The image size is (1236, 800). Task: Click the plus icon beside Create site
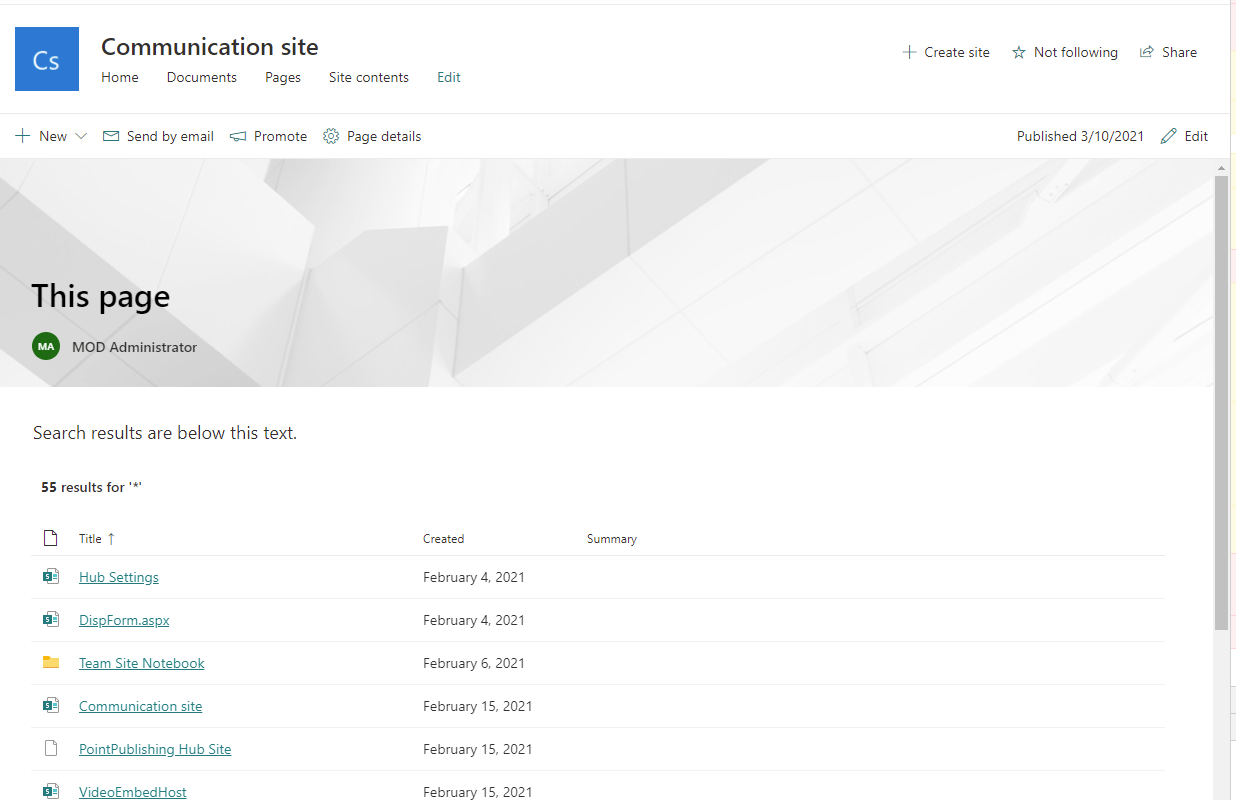tap(909, 52)
